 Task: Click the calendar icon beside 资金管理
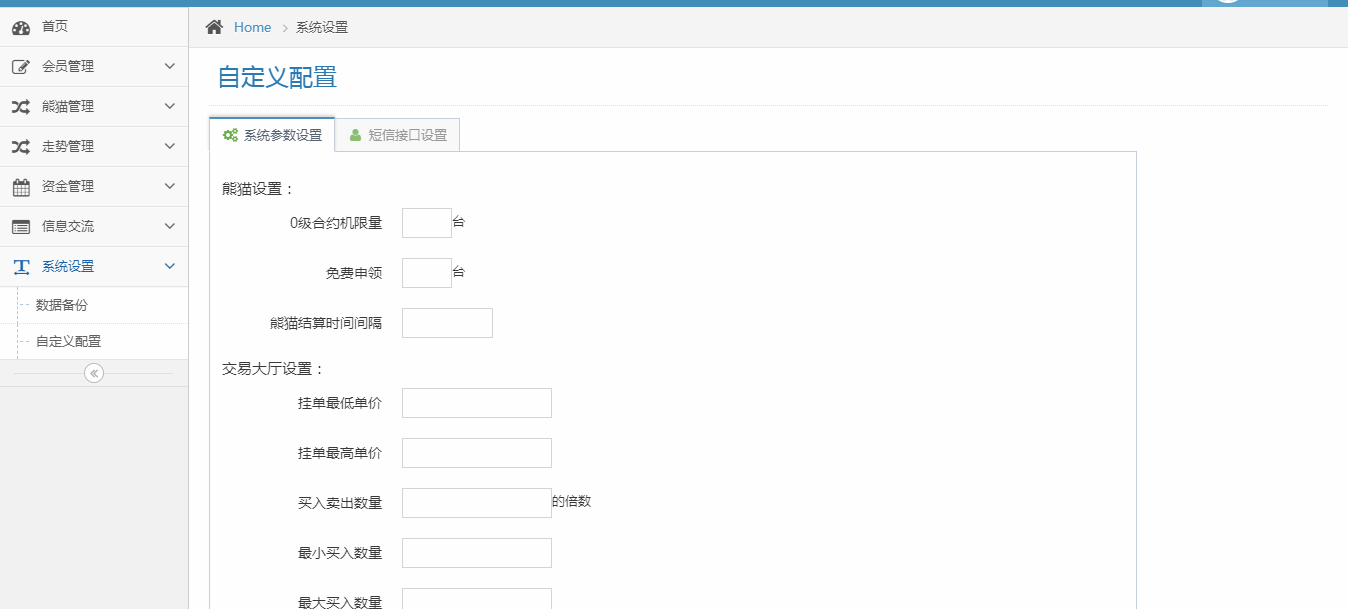(21, 187)
